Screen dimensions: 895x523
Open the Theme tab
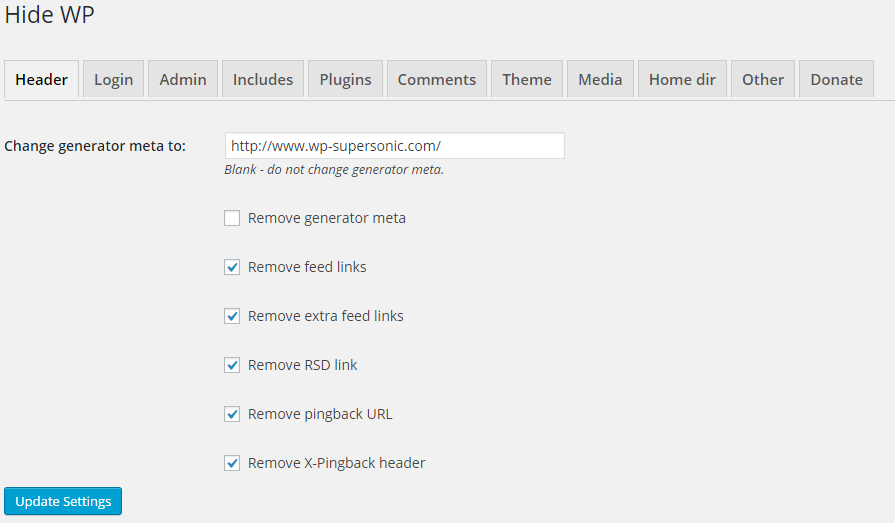(x=527, y=79)
